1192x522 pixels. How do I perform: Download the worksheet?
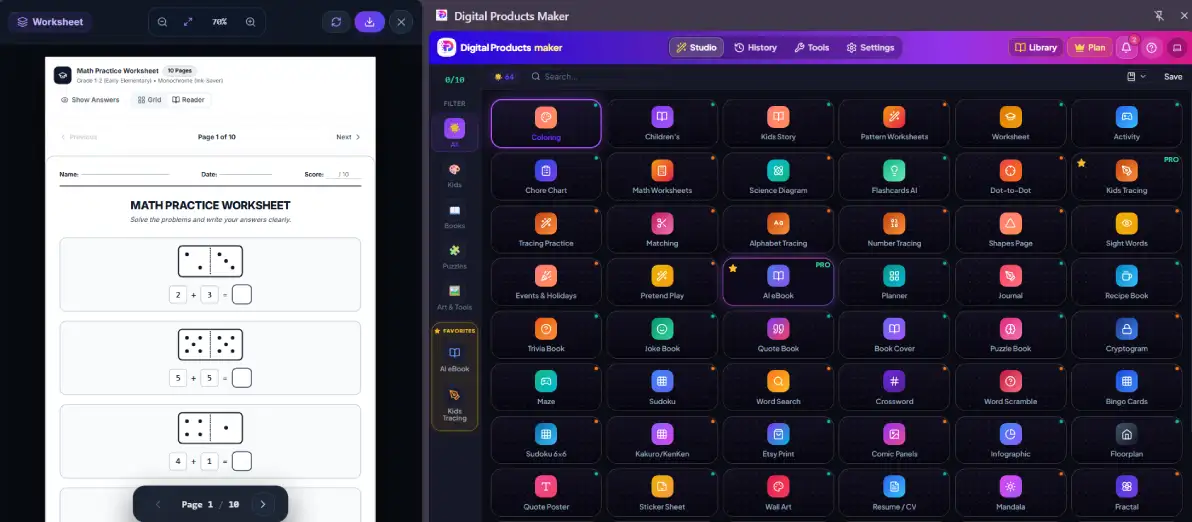(x=369, y=22)
